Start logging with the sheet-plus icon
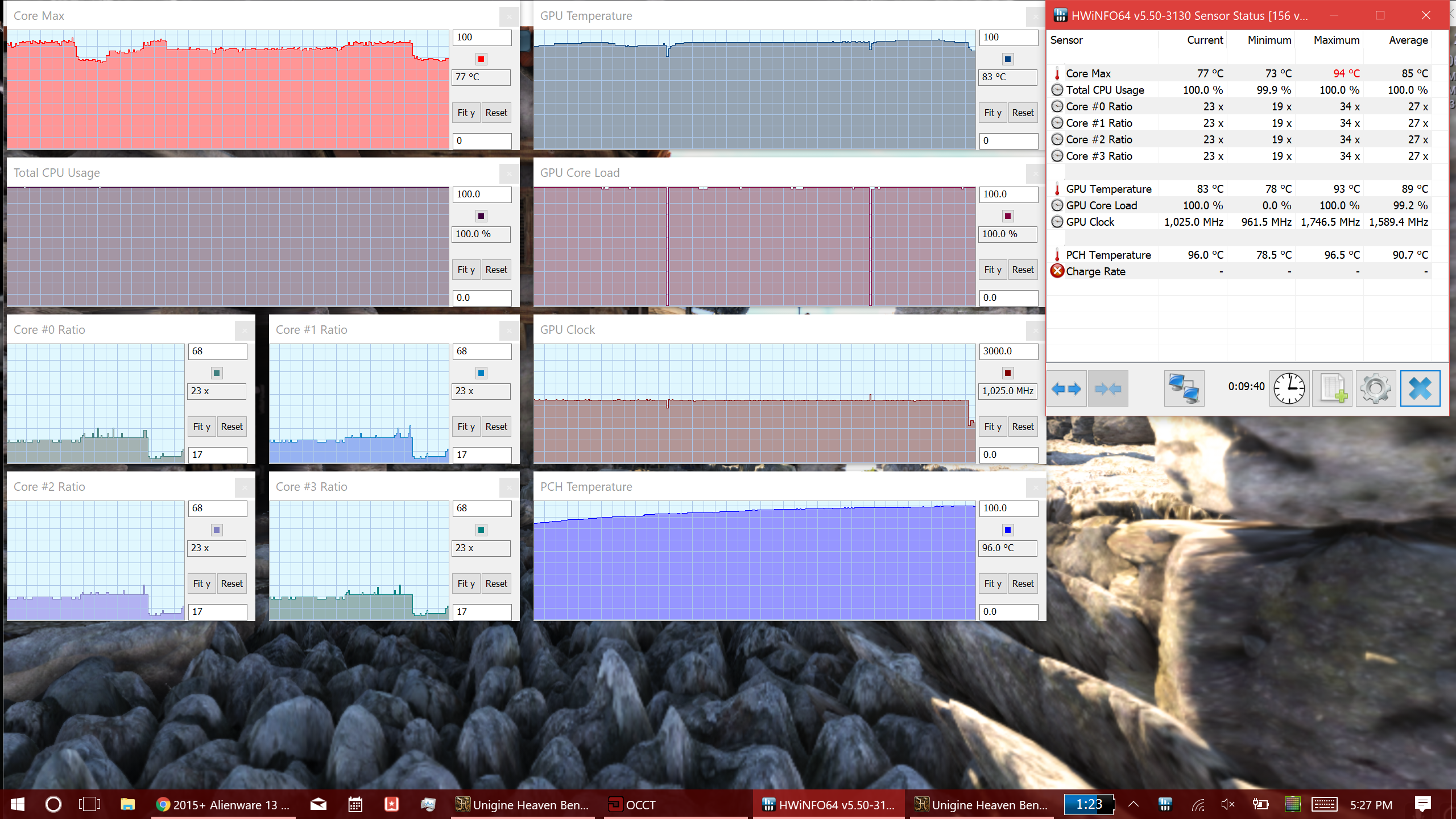The height and width of the screenshot is (819, 1456). click(1332, 389)
